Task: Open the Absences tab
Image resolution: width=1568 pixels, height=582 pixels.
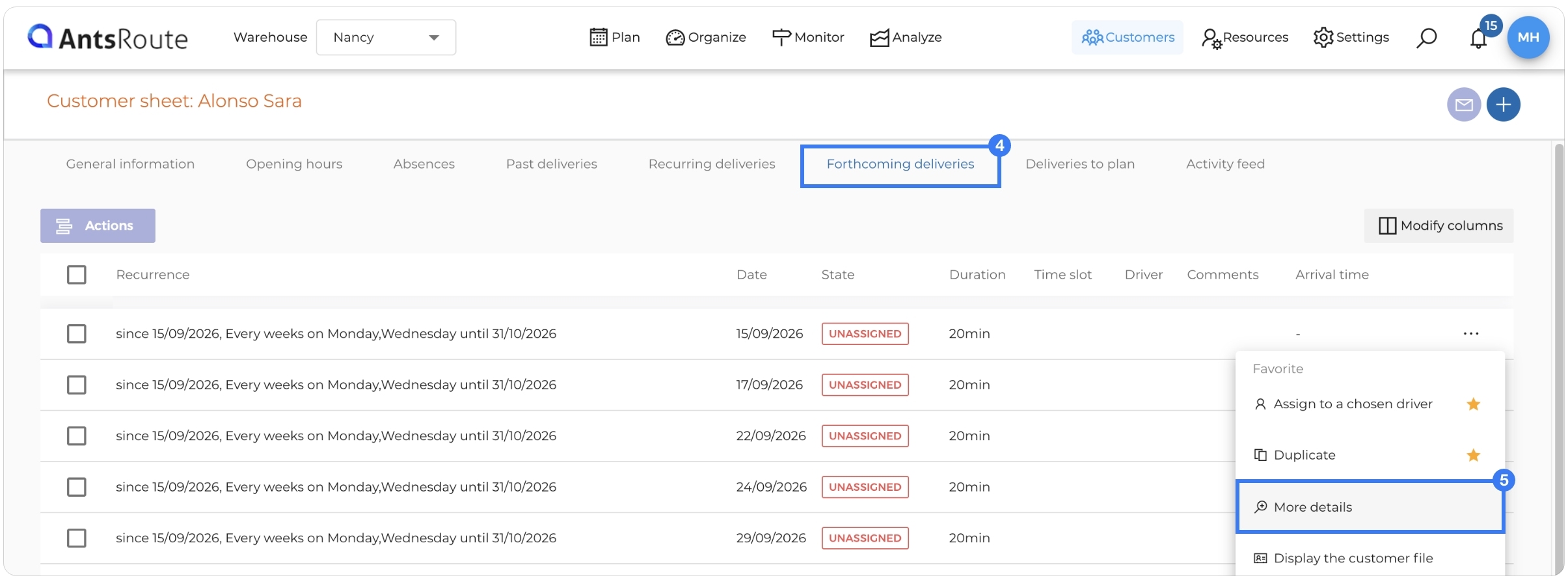Action: coord(424,164)
